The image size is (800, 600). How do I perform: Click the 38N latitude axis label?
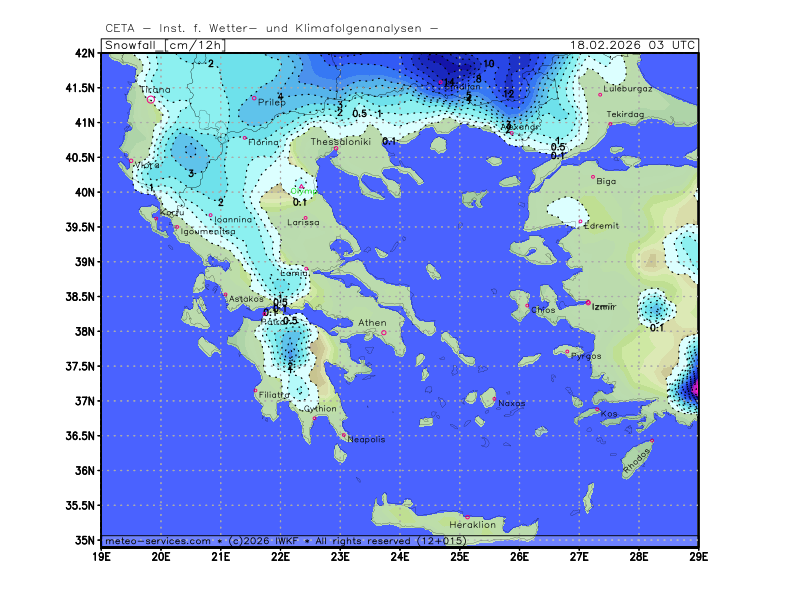87,331
